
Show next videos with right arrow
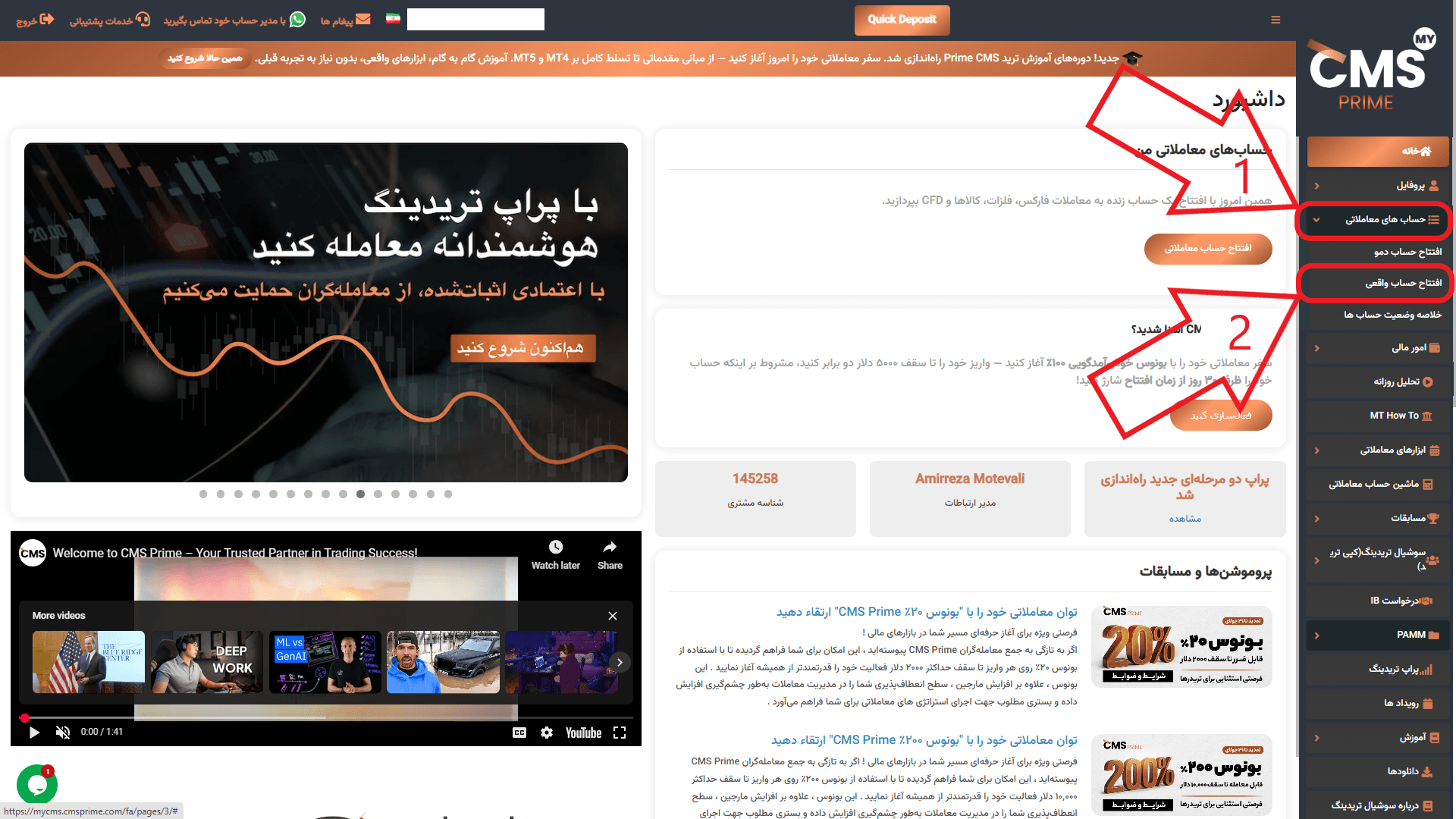pyautogui.click(x=620, y=663)
